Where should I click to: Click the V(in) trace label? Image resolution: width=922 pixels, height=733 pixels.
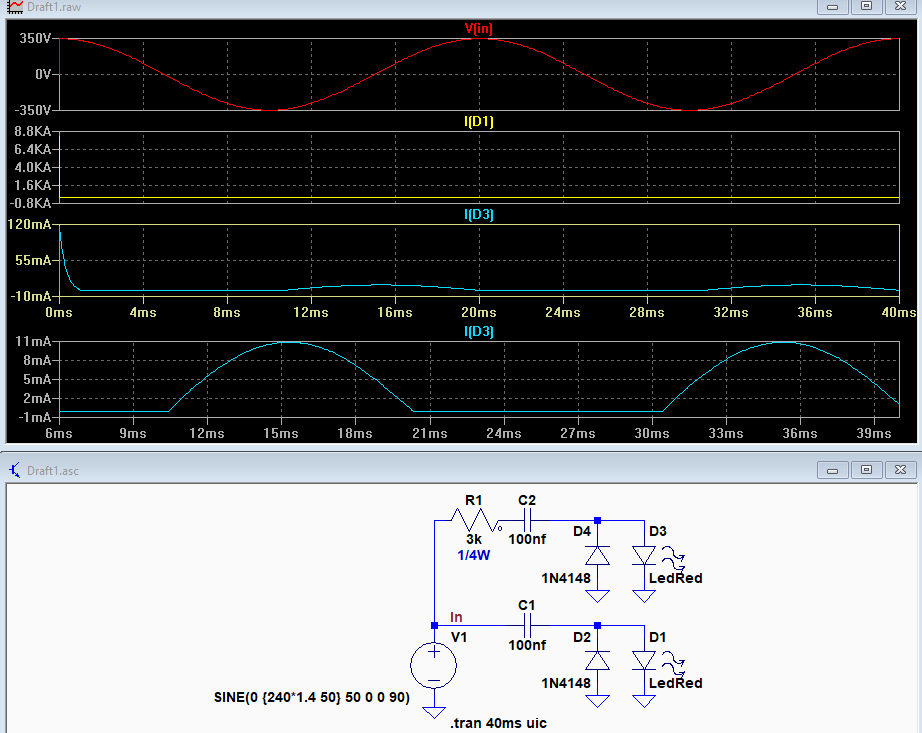(x=479, y=28)
